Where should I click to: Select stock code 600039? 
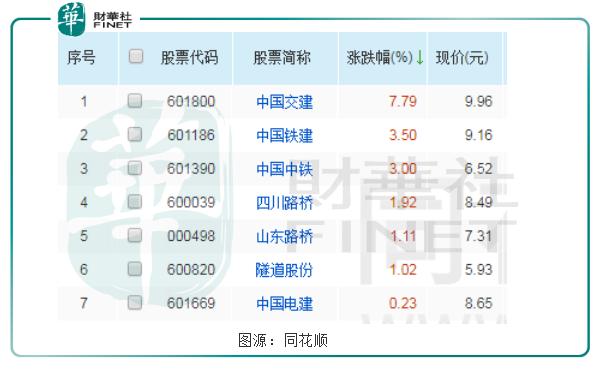(x=191, y=202)
